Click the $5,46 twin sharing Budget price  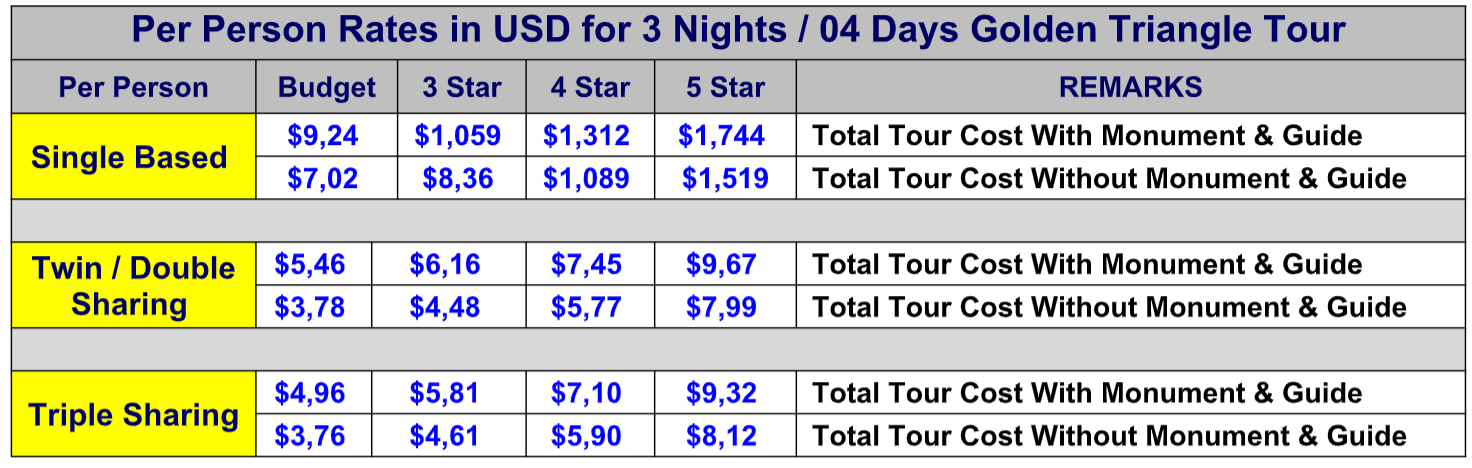(310, 264)
